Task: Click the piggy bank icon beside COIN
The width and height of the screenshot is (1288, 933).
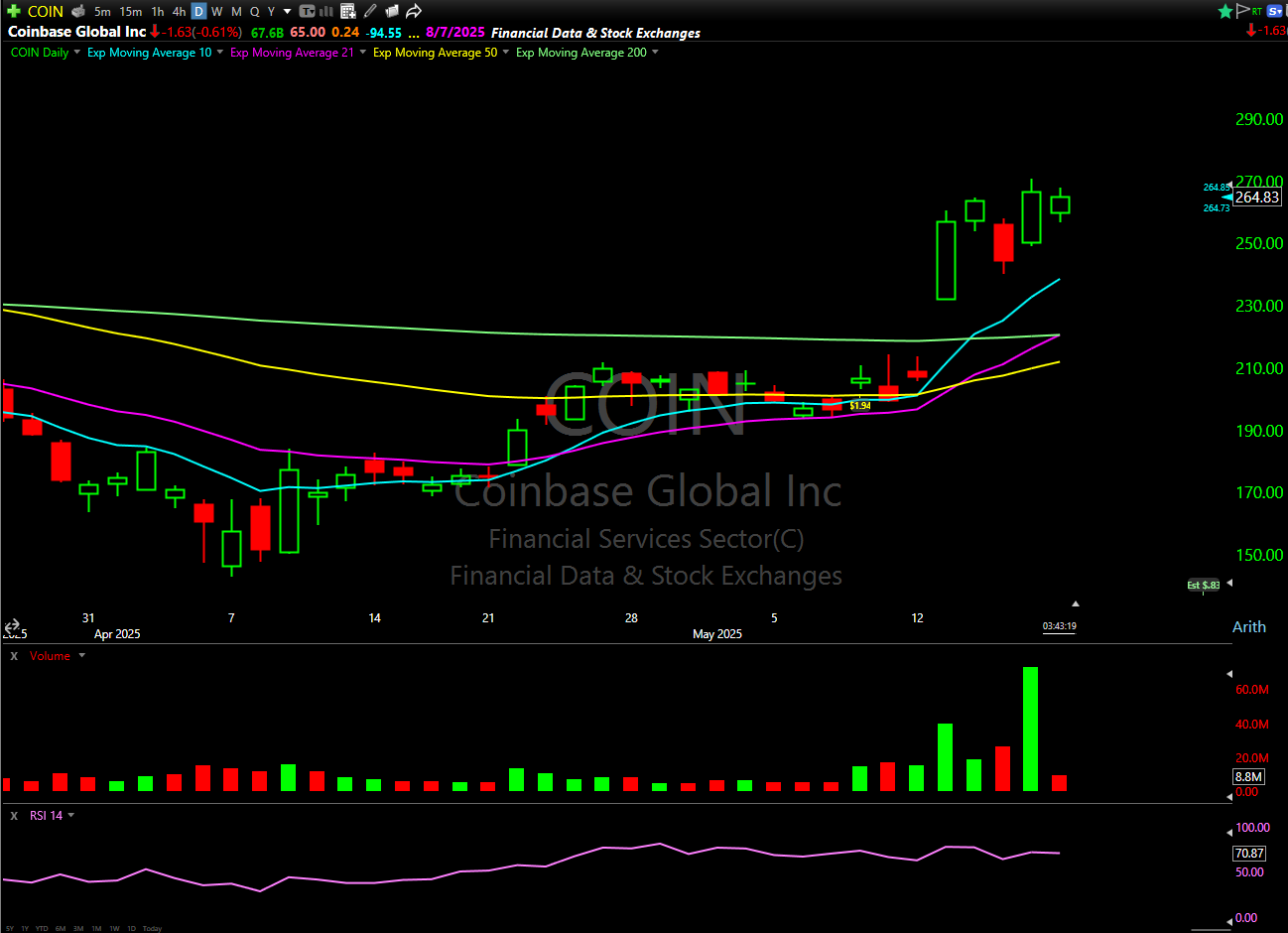Action: tap(78, 11)
